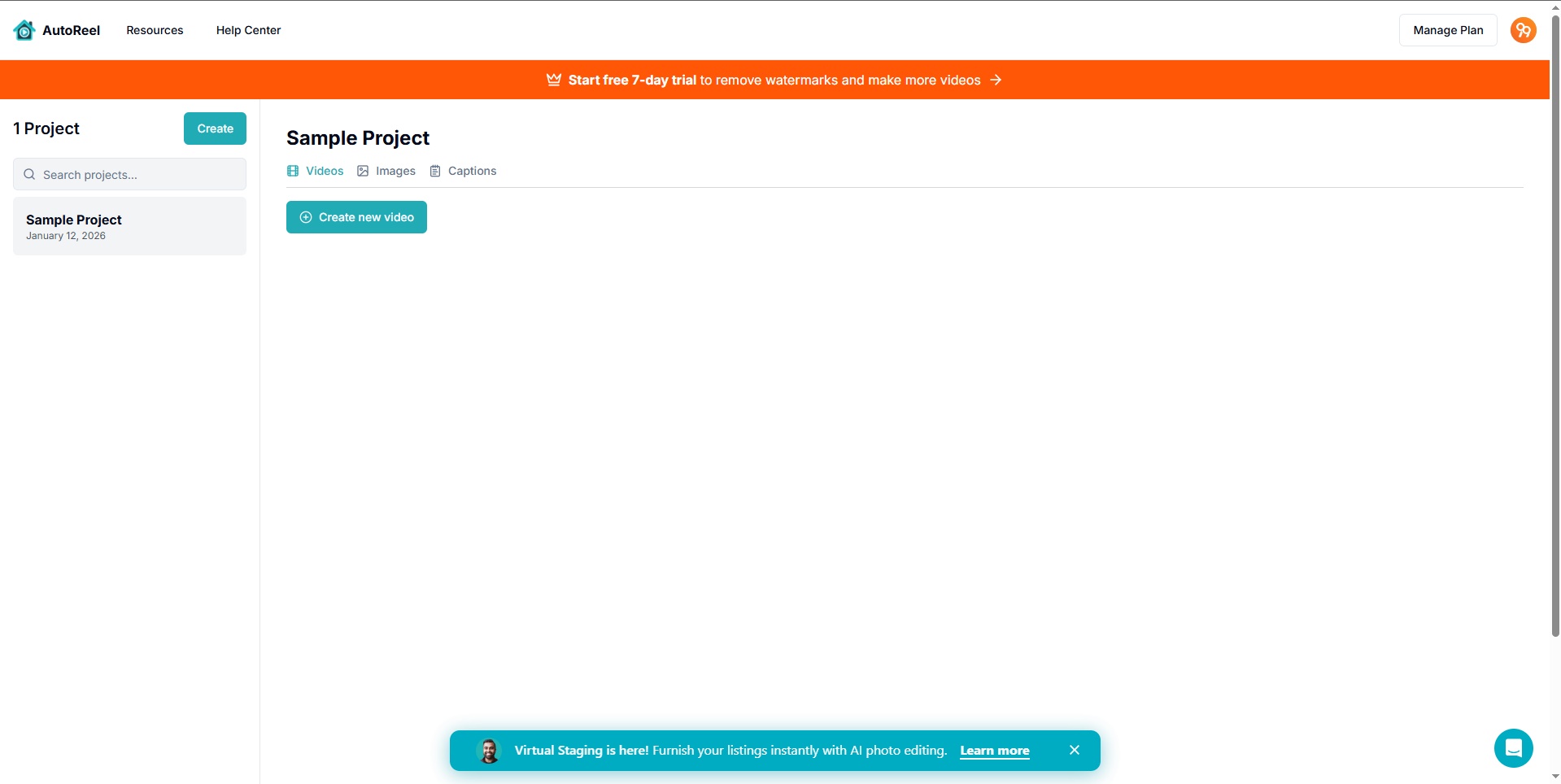
Task: Close the Virtual Staging notification
Action: 1074,750
